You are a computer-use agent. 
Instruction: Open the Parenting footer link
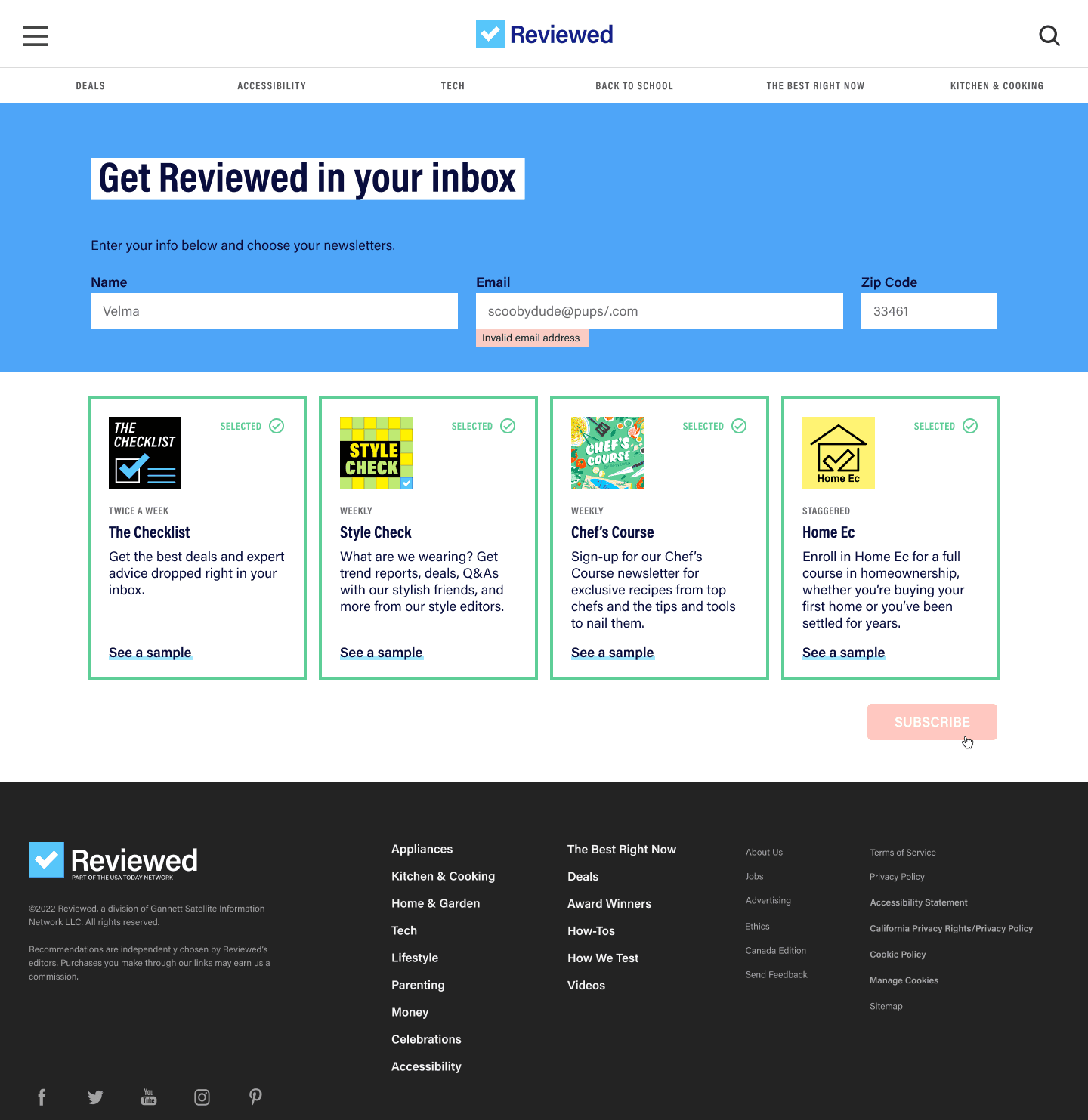418,985
